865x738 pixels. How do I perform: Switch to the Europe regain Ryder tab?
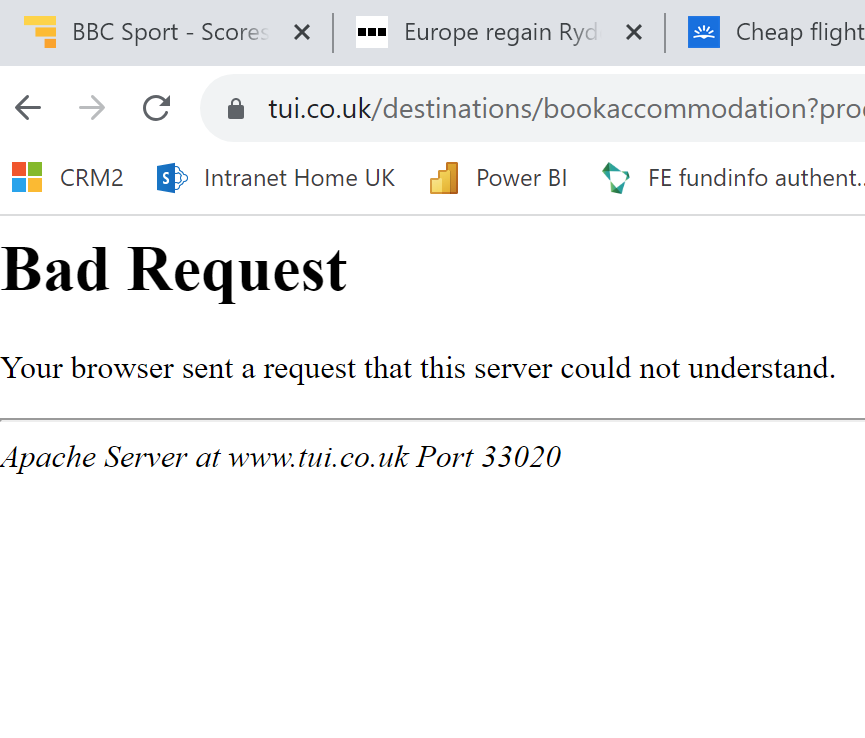coord(501,32)
